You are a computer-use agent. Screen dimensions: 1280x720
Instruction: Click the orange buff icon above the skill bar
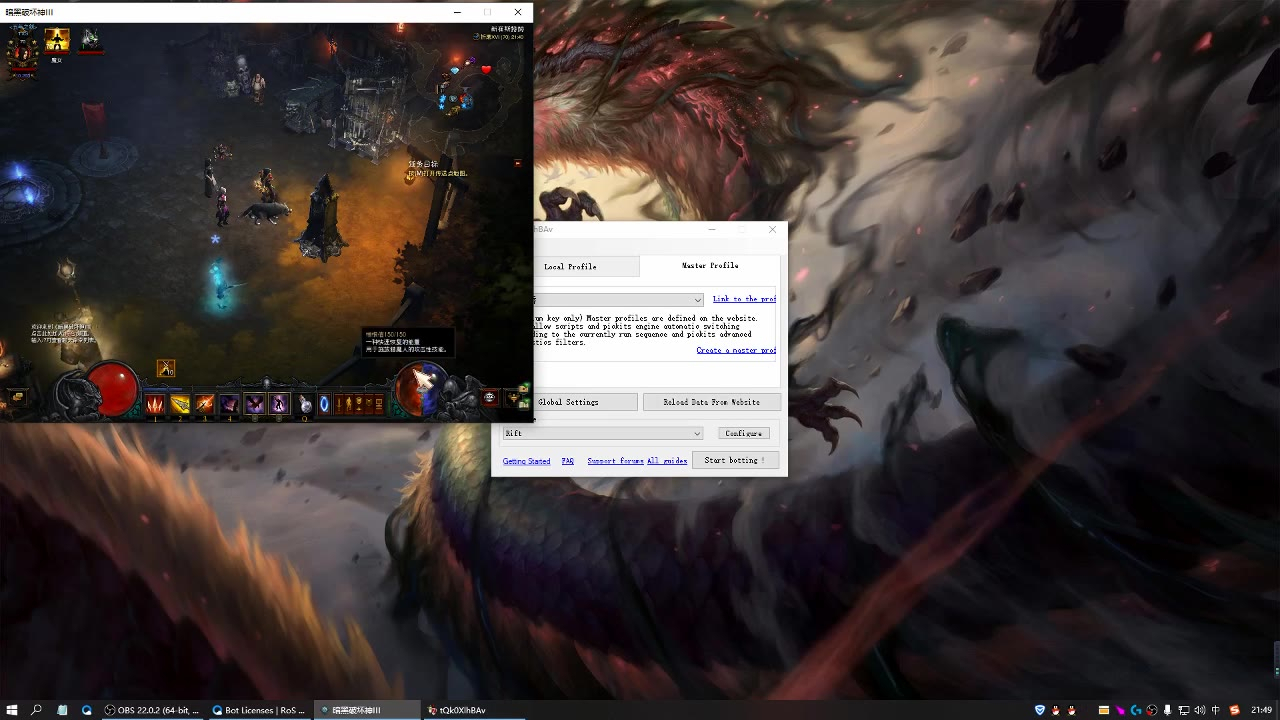click(x=166, y=369)
